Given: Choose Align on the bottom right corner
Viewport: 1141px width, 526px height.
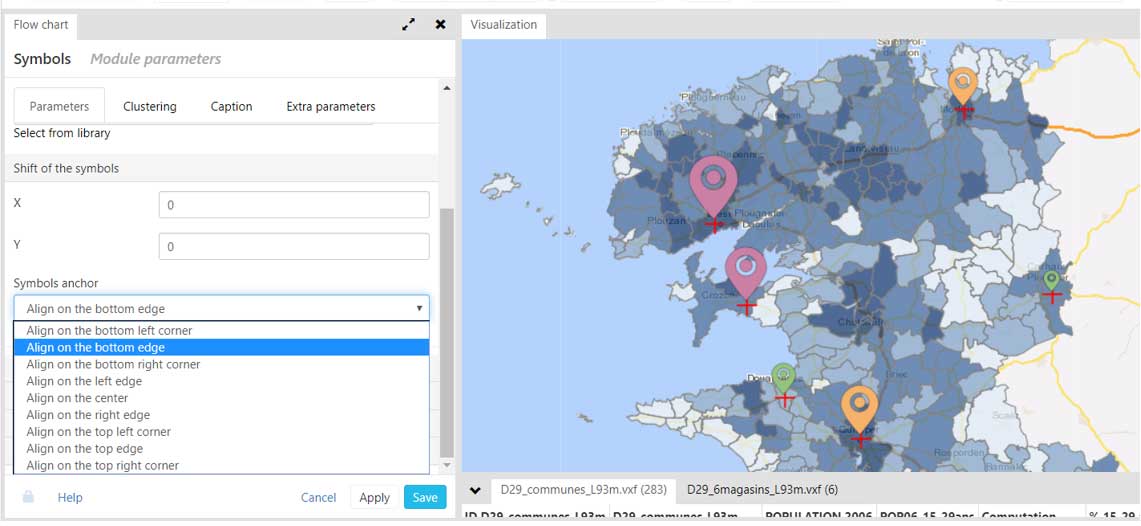Looking at the screenshot, I should (x=221, y=364).
